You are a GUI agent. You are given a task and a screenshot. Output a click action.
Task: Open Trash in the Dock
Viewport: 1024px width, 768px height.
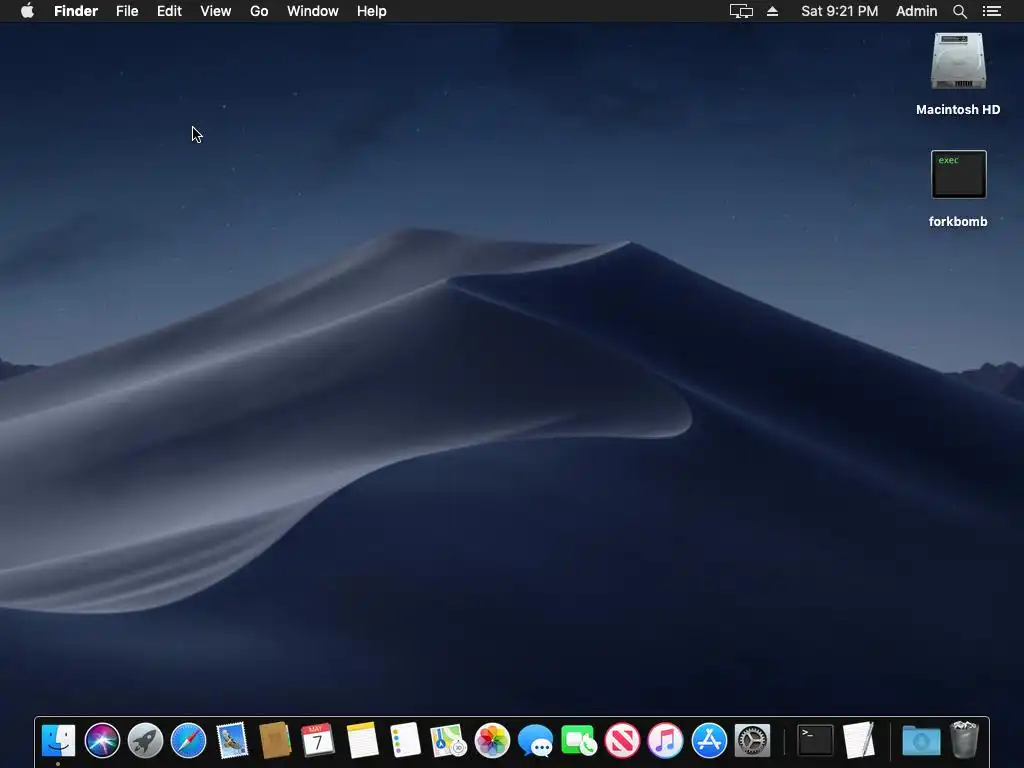pyautogui.click(x=965, y=739)
